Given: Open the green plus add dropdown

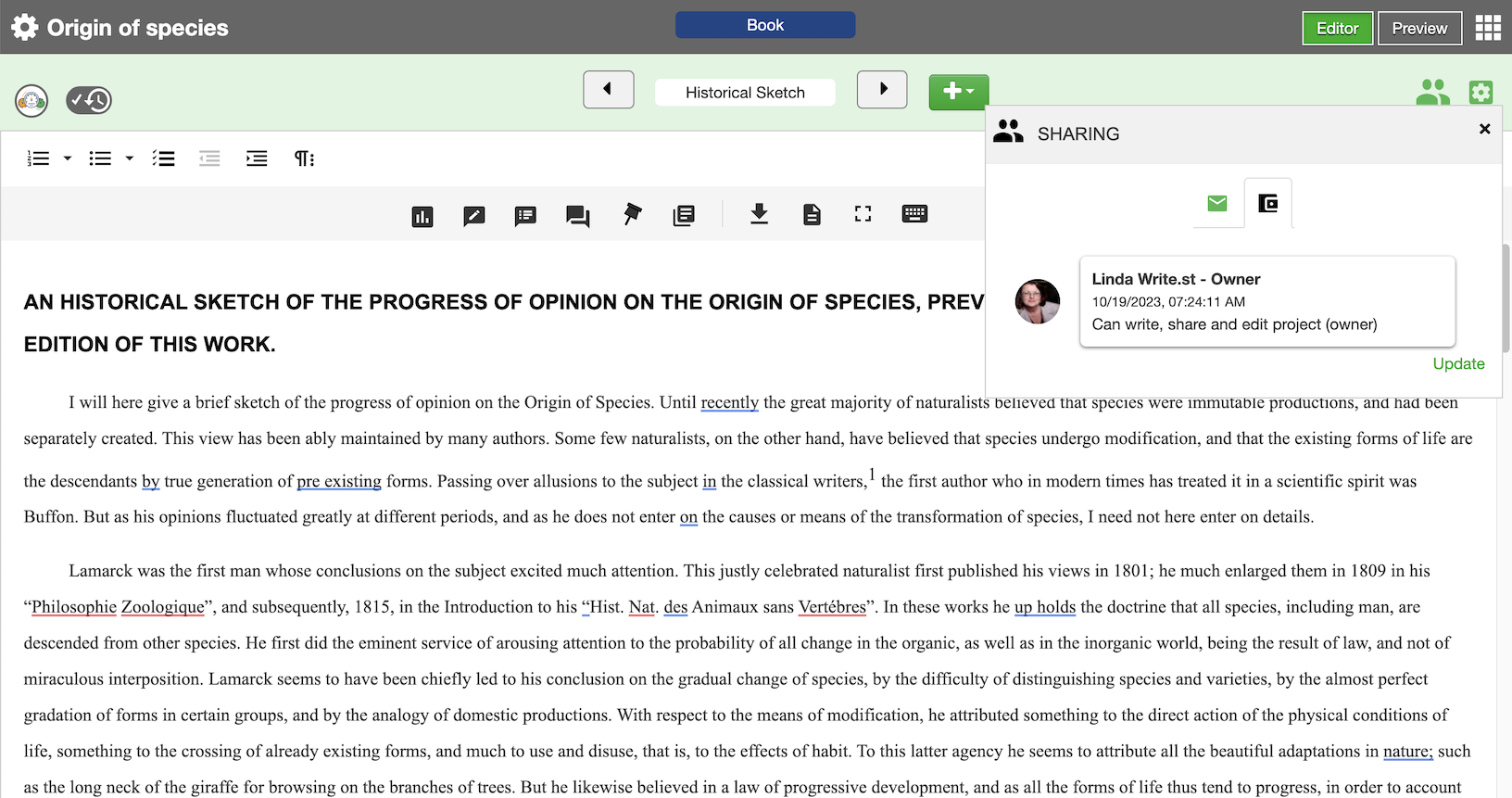Looking at the screenshot, I should pos(958,91).
